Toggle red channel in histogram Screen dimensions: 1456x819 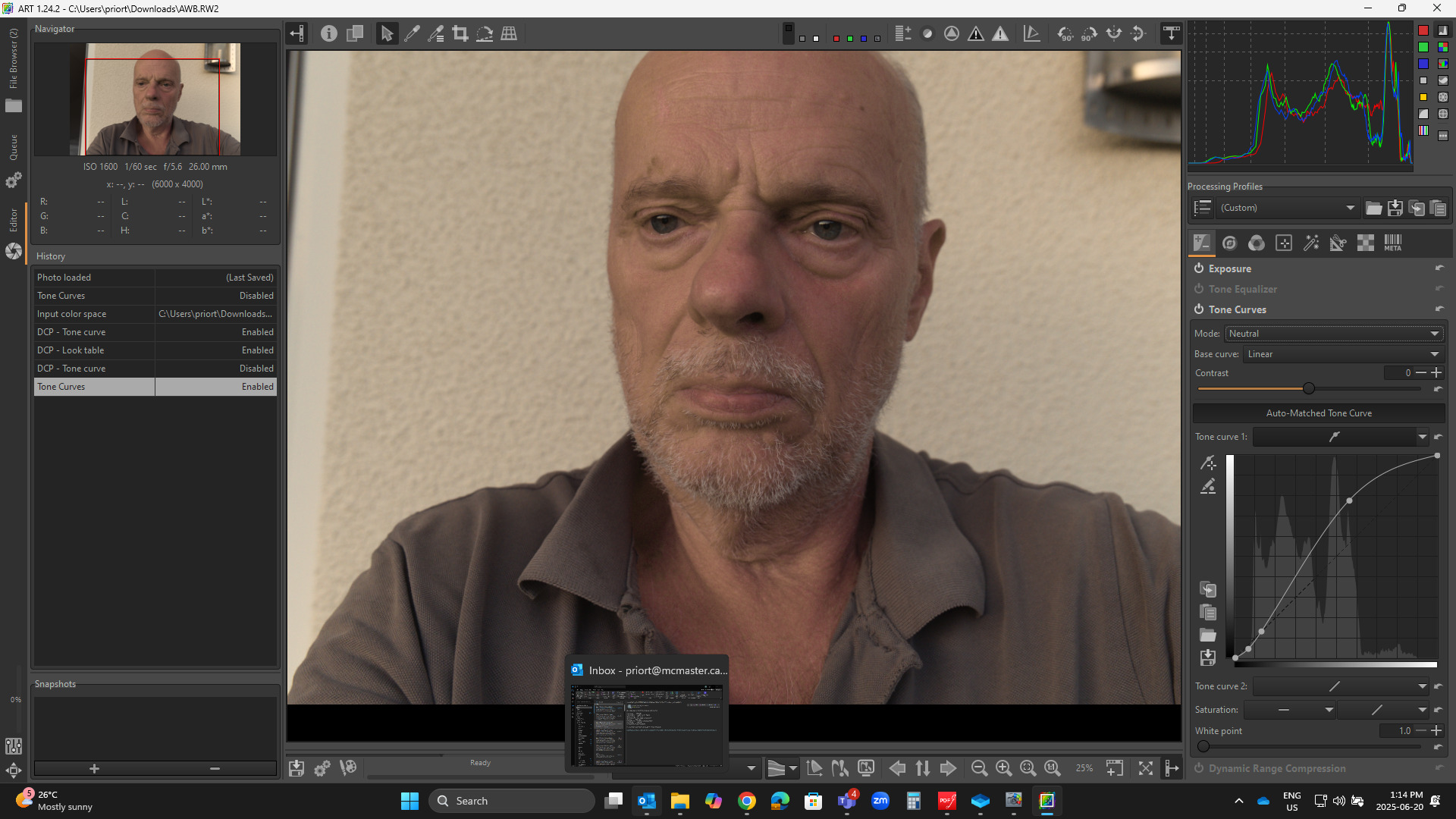(x=1423, y=30)
